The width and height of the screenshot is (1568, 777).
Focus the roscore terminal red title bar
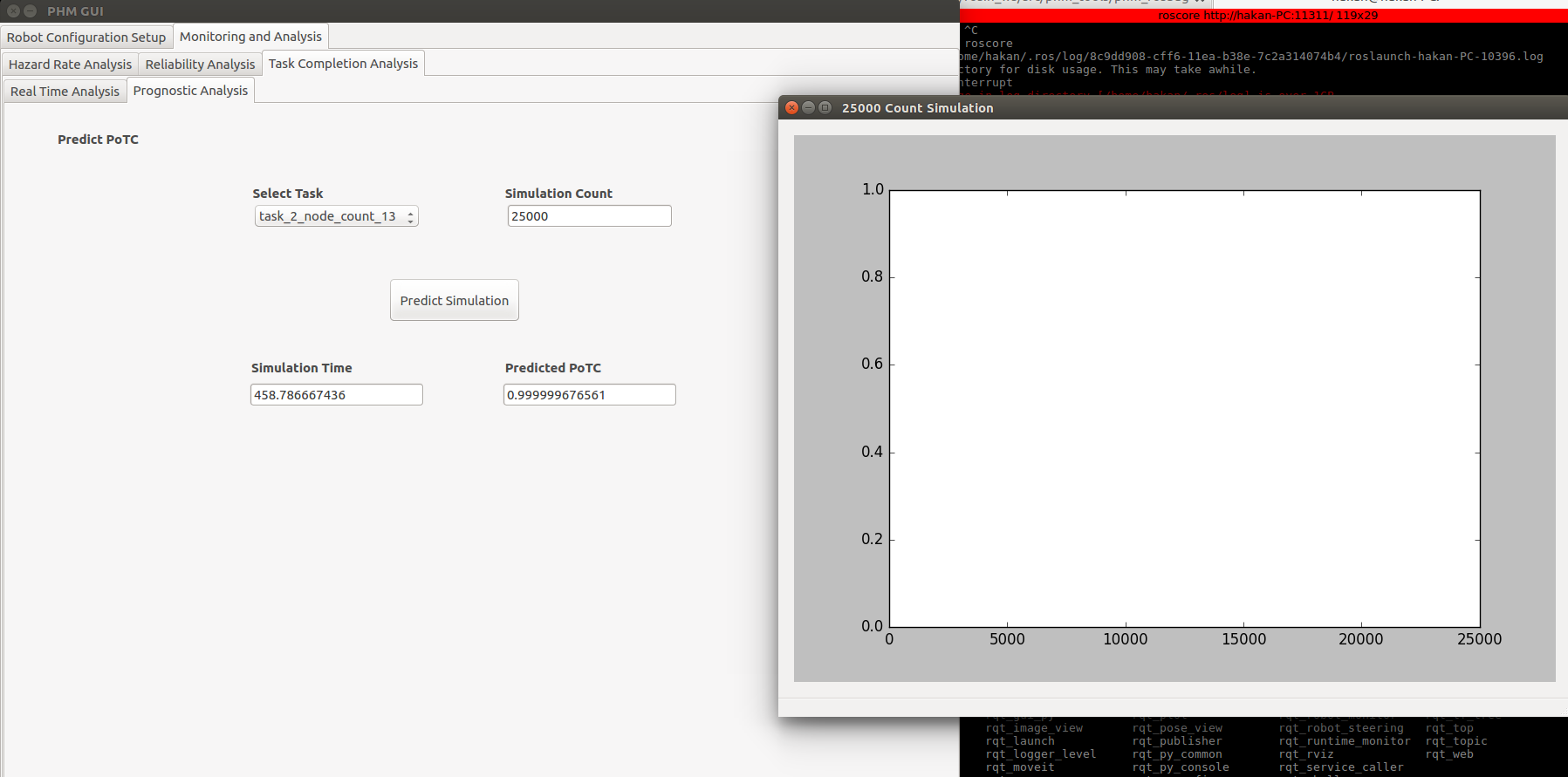pos(1263,16)
